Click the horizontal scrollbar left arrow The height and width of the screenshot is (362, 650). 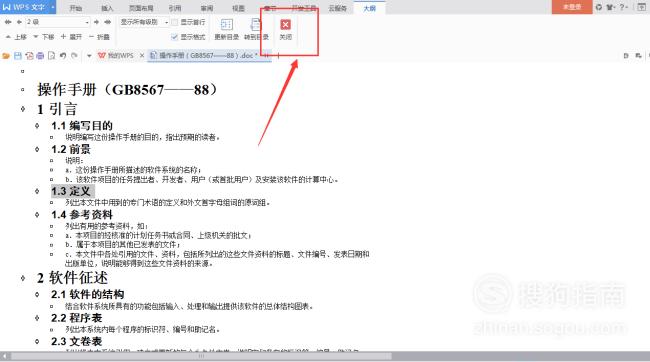(5, 356)
